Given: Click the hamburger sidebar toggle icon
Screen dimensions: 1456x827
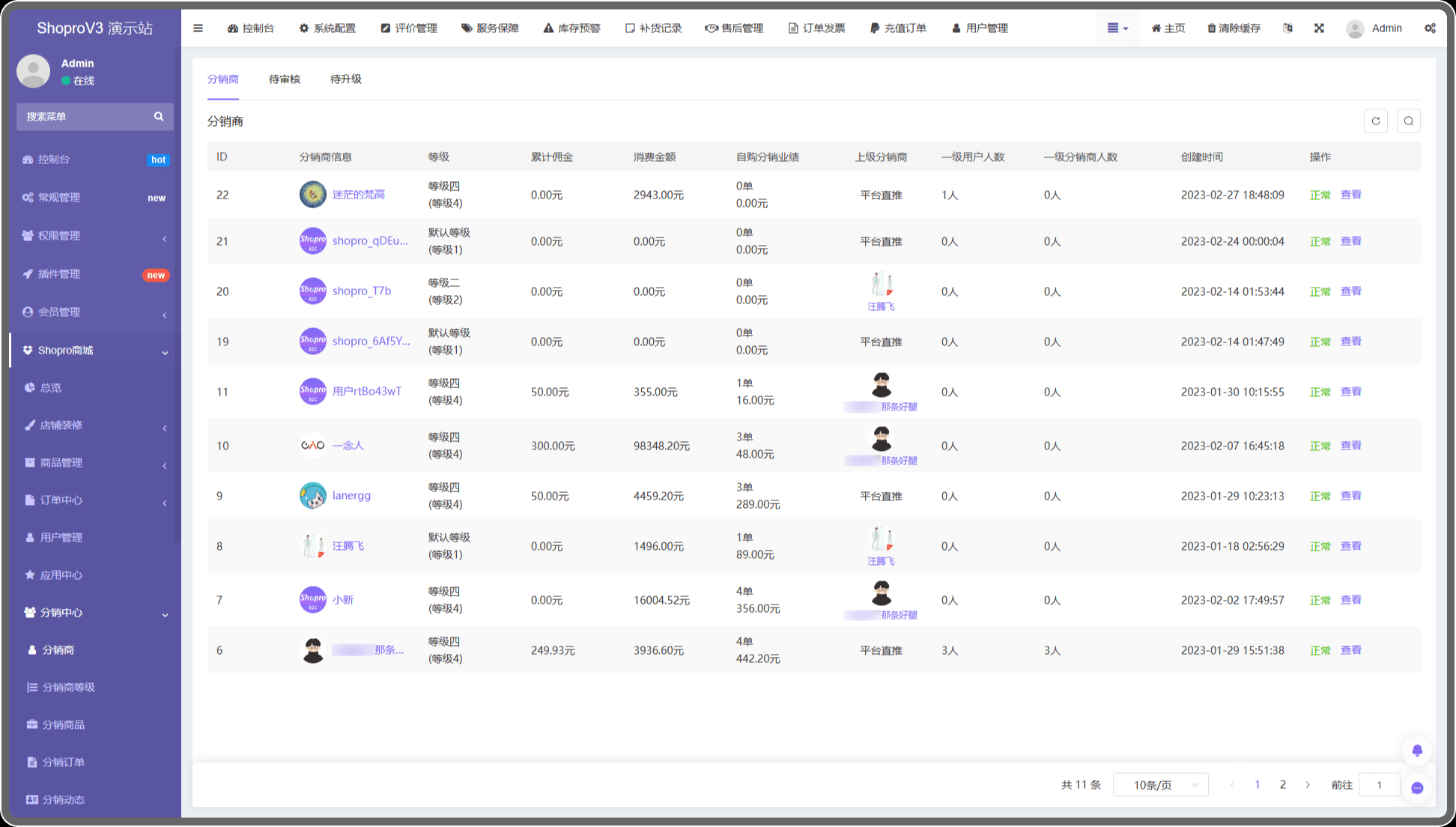Looking at the screenshot, I should coord(198,28).
